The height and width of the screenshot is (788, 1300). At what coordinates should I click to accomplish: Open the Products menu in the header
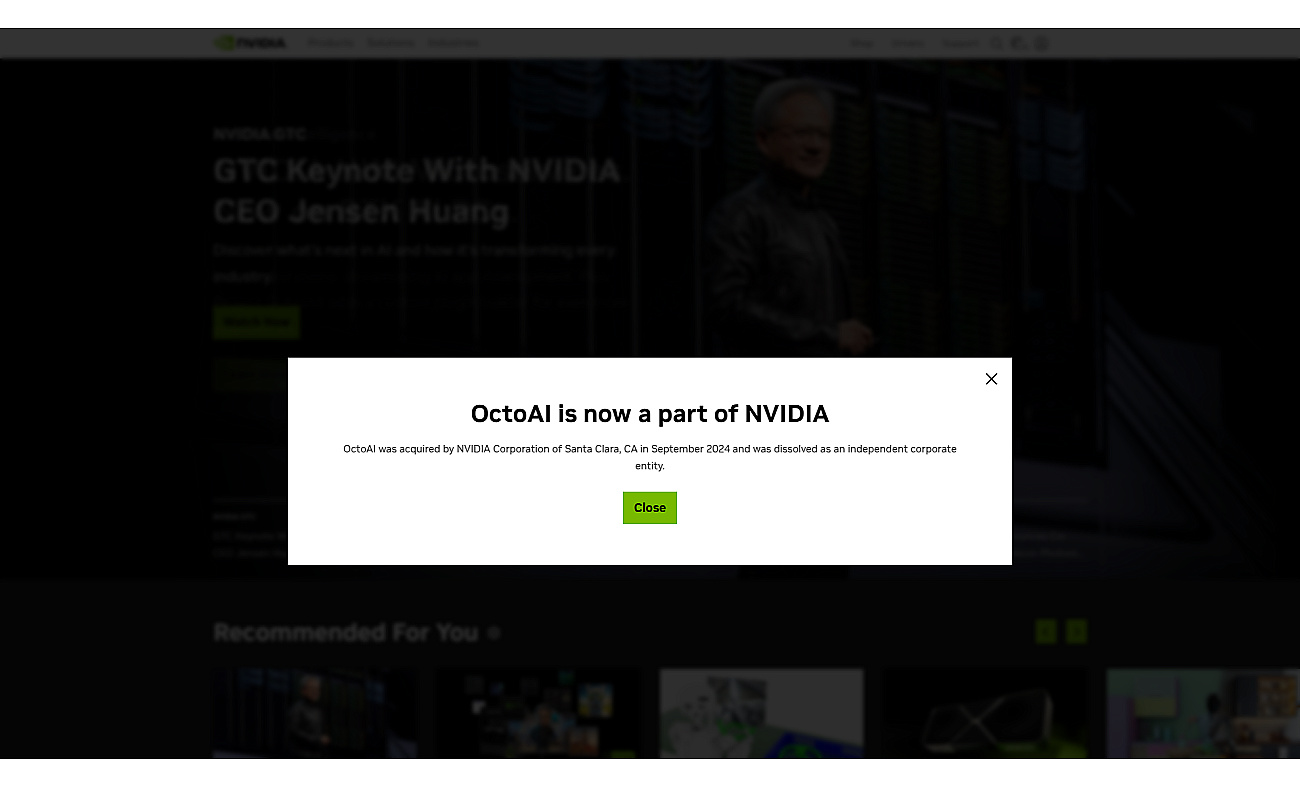330,43
